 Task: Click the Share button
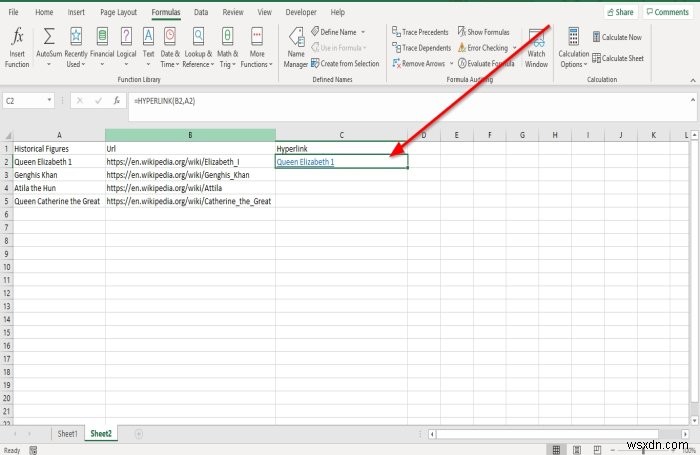point(621,12)
